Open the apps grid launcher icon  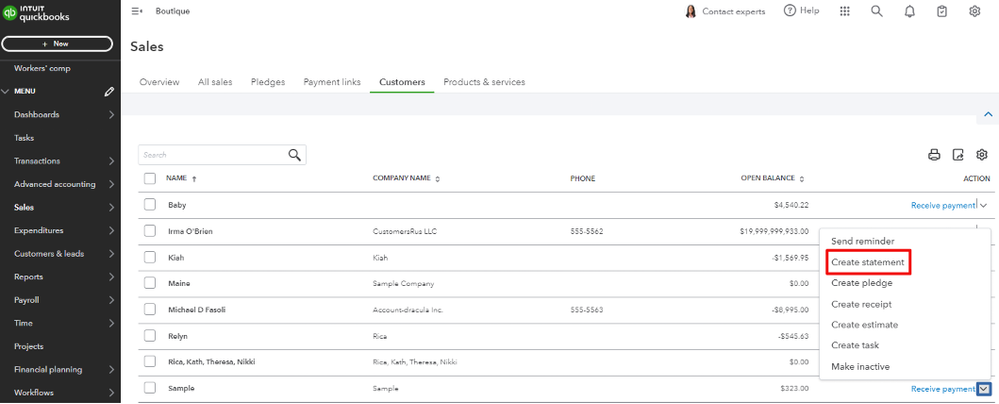[845, 11]
